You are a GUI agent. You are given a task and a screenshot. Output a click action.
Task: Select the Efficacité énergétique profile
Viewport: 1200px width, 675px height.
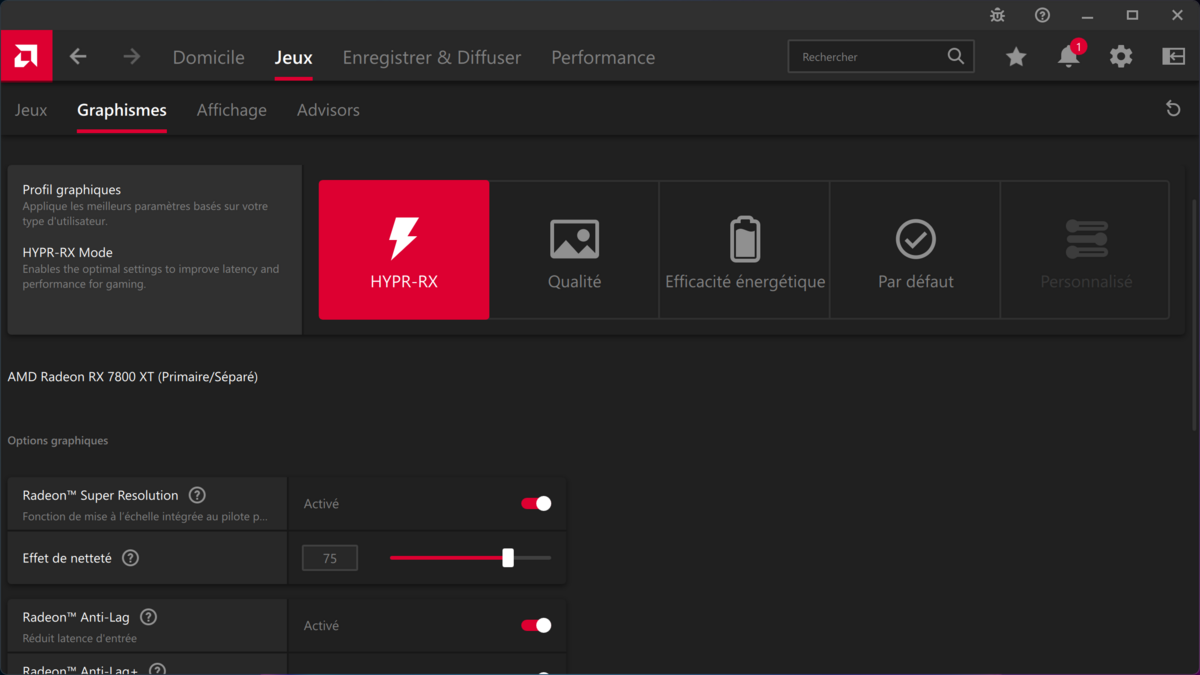click(745, 250)
